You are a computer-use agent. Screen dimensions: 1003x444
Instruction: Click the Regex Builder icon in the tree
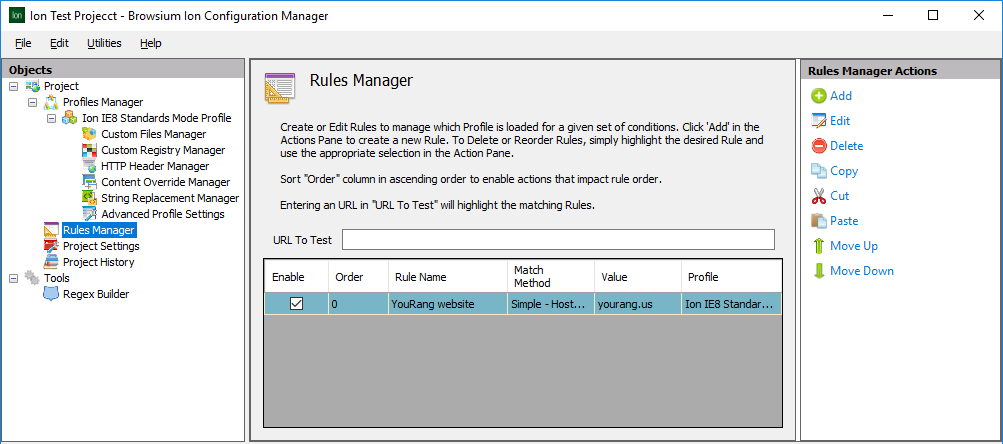click(x=51, y=294)
